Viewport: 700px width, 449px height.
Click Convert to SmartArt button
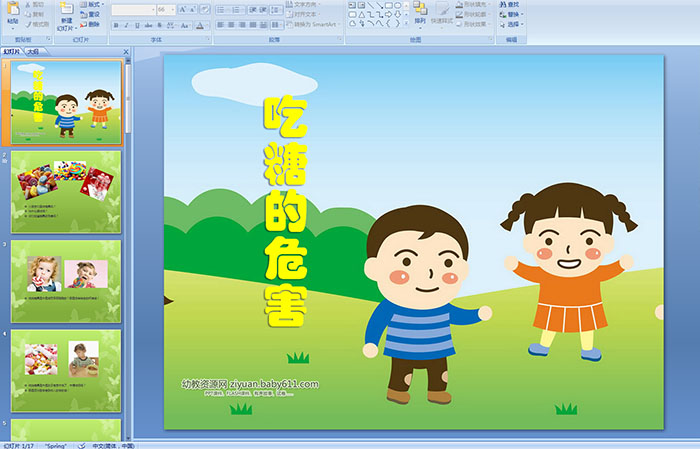313,25
